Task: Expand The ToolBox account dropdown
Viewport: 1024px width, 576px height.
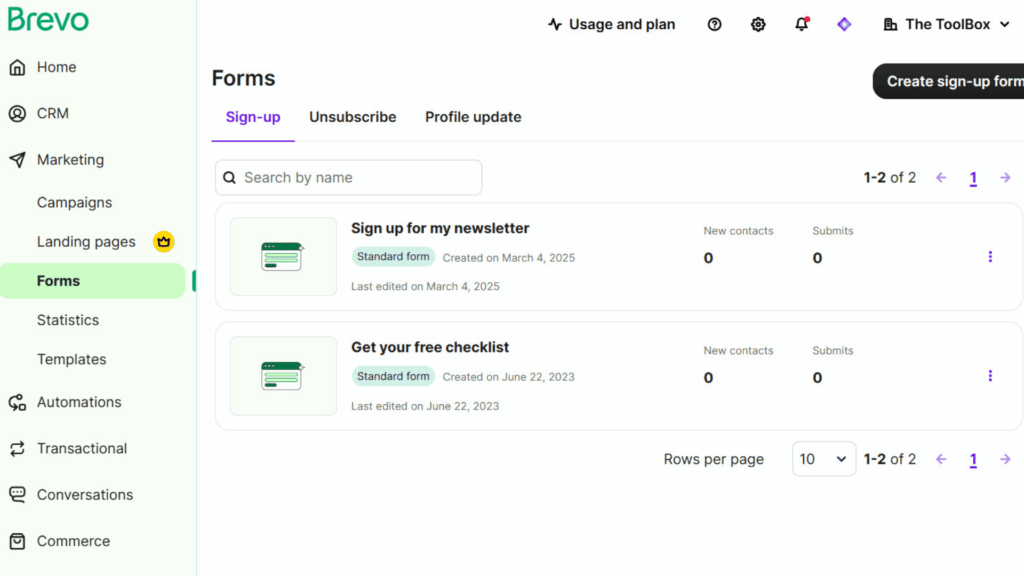Action: click(947, 25)
